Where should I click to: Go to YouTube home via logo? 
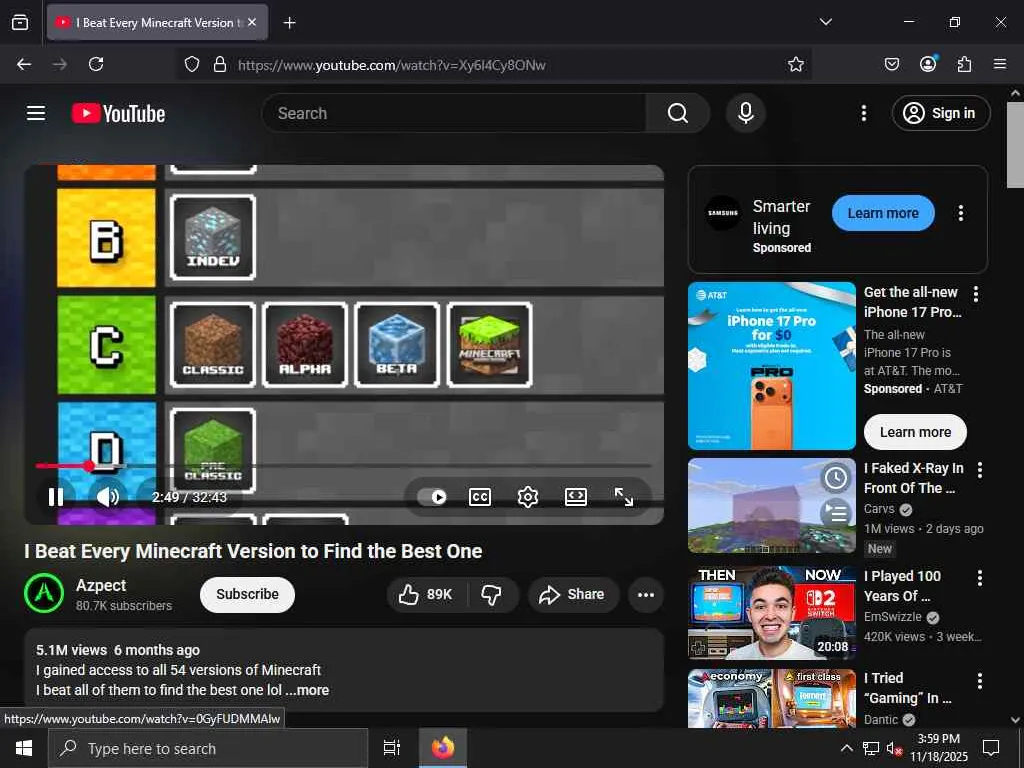pyautogui.click(x=118, y=114)
